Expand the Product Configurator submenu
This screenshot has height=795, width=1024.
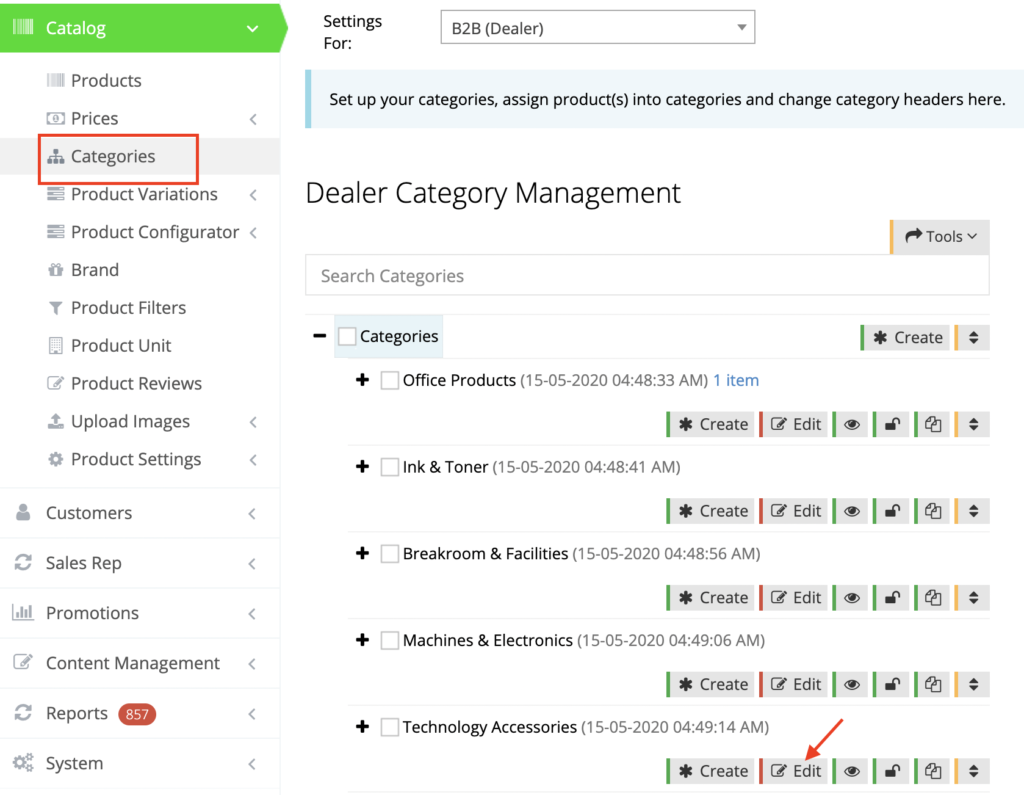point(253,233)
